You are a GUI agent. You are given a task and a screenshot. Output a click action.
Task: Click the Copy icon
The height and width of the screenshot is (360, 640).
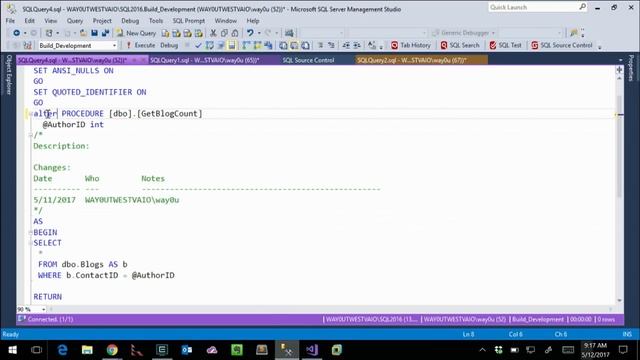click(224, 33)
